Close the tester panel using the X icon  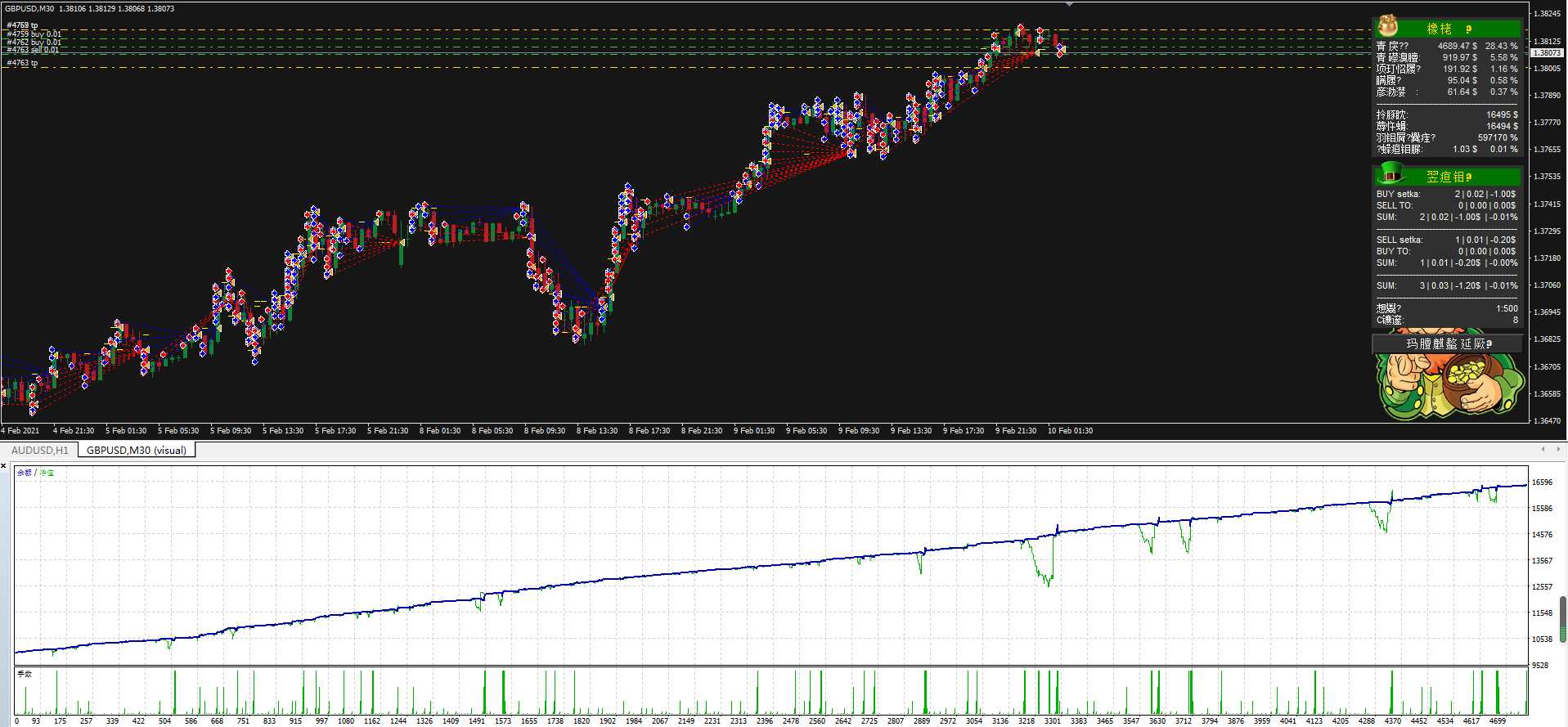tap(4, 465)
